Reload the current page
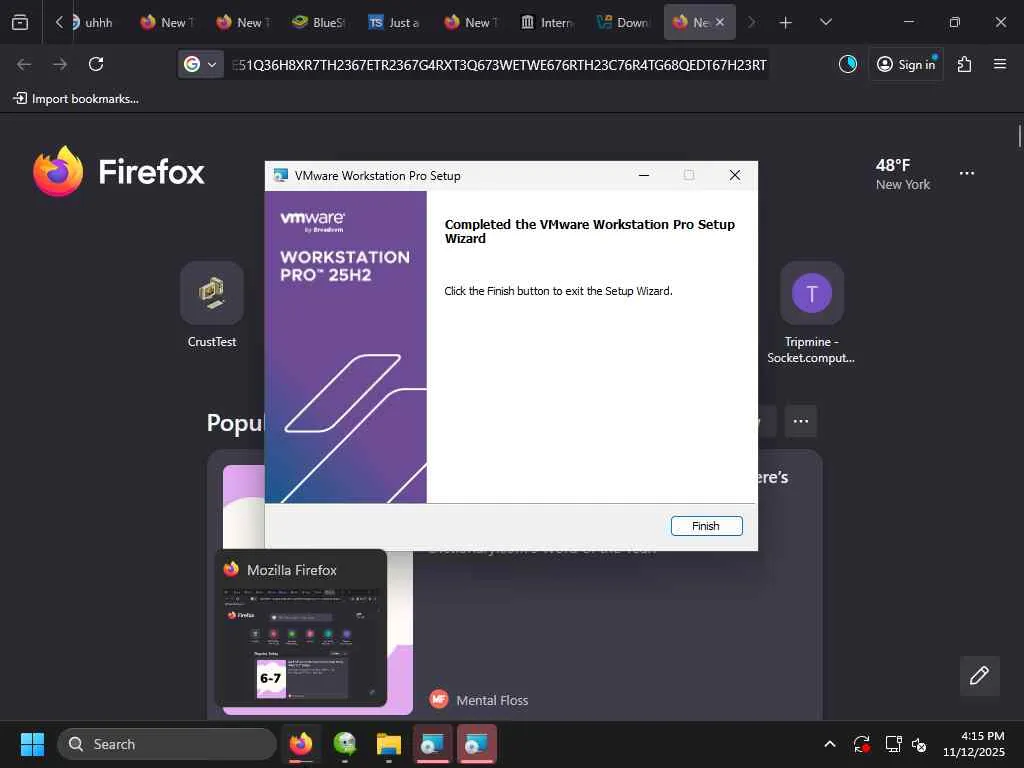The image size is (1024, 768). (x=96, y=64)
